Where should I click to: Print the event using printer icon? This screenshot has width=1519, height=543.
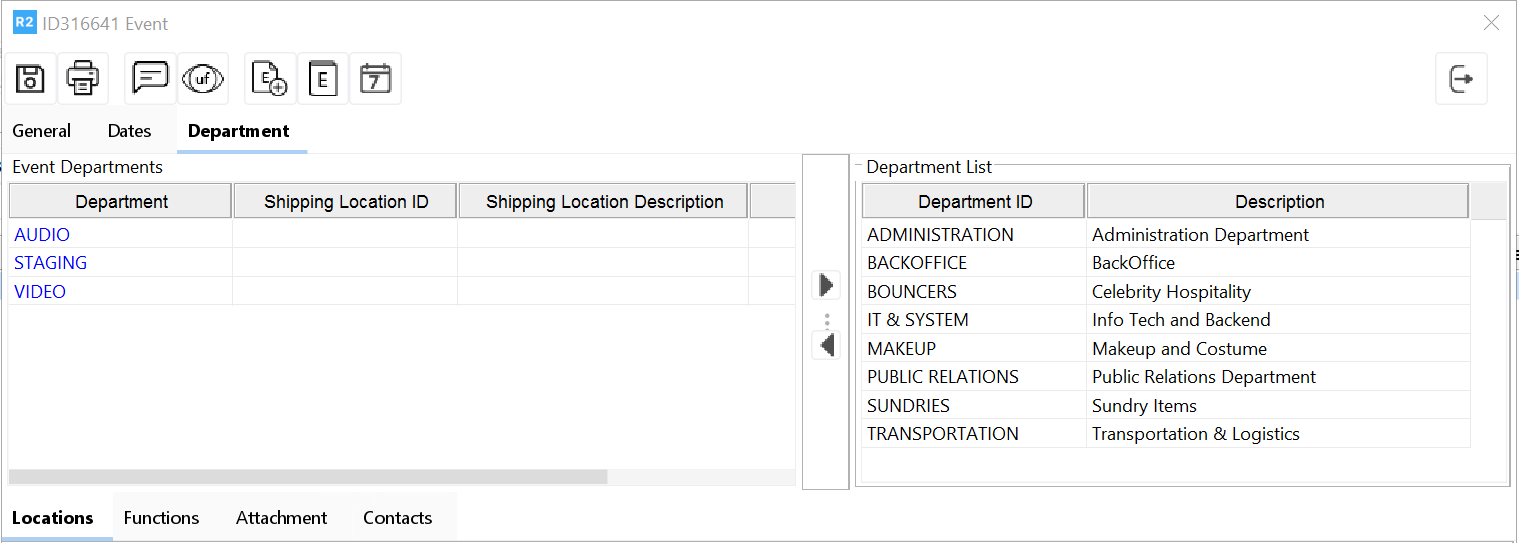click(83, 78)
